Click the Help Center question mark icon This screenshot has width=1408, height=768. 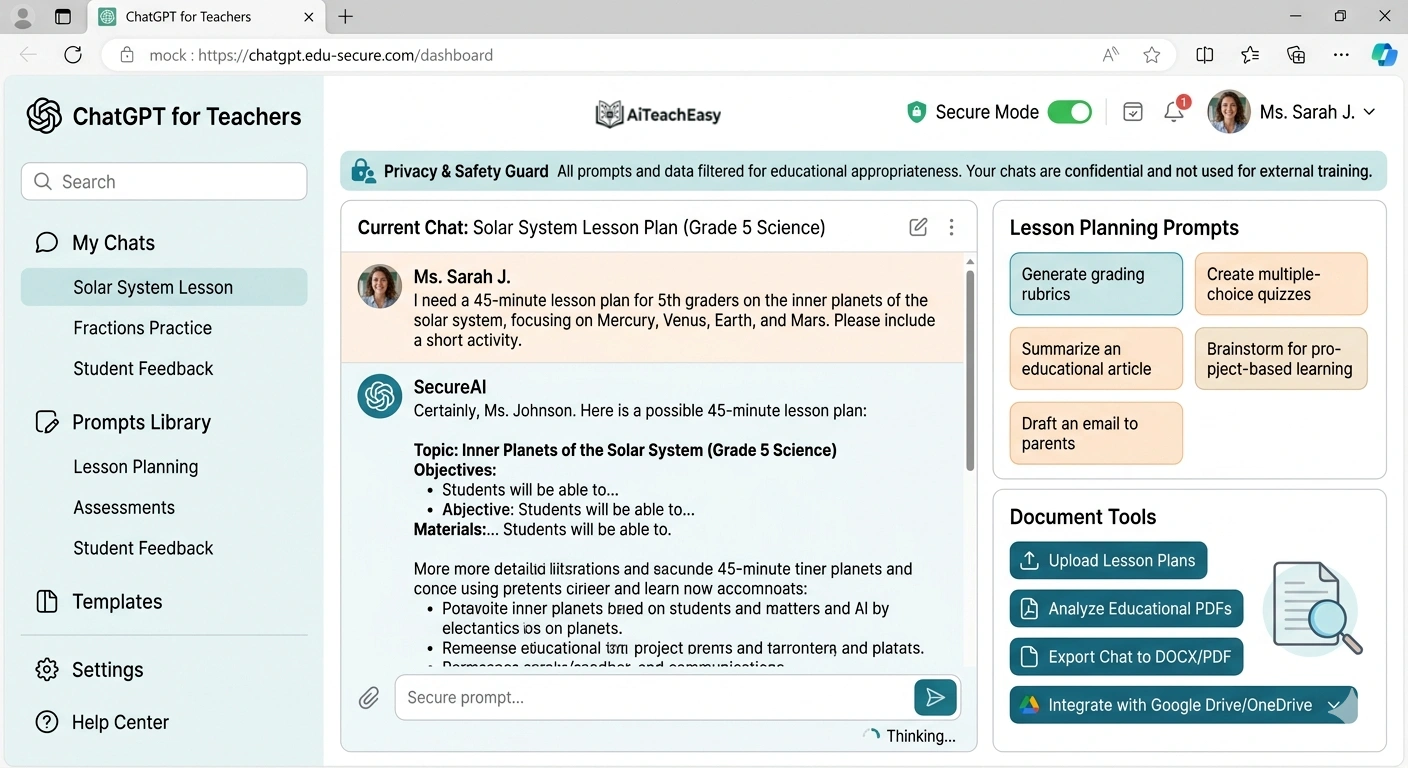[x=46, y=722]
